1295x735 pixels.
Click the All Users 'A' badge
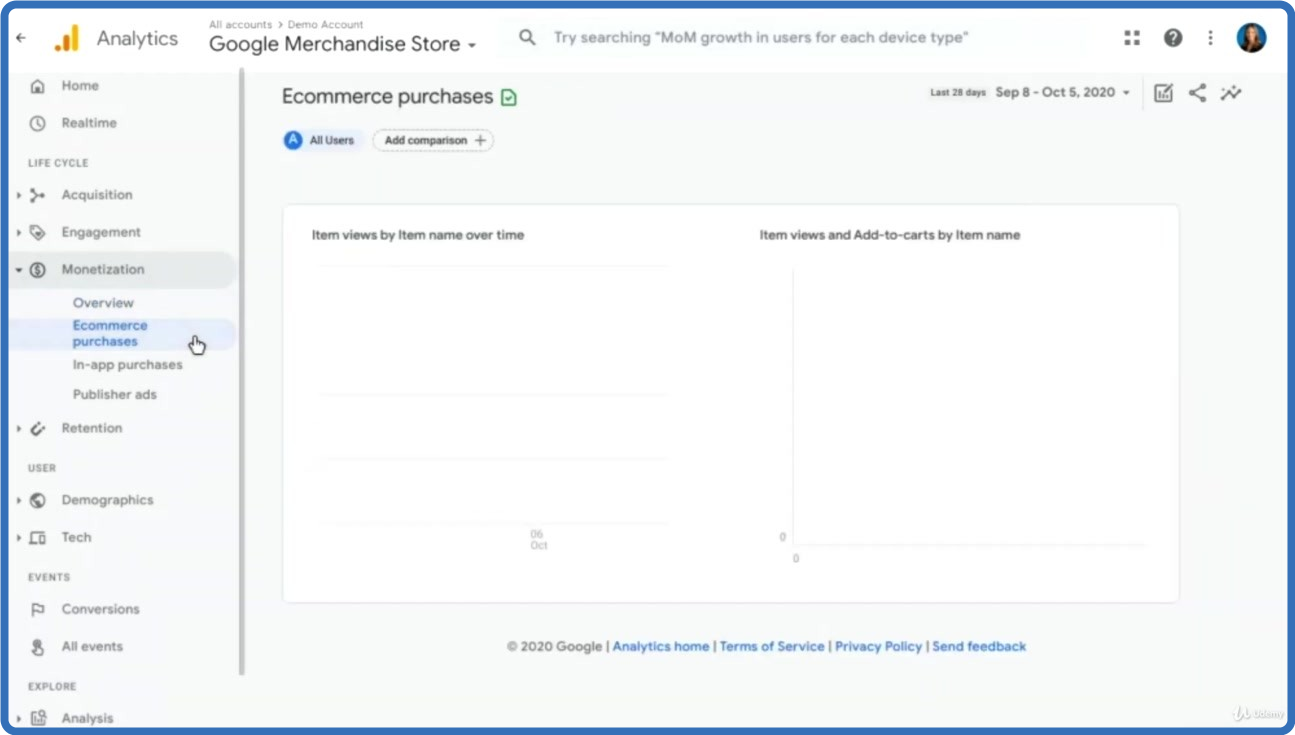293,141
